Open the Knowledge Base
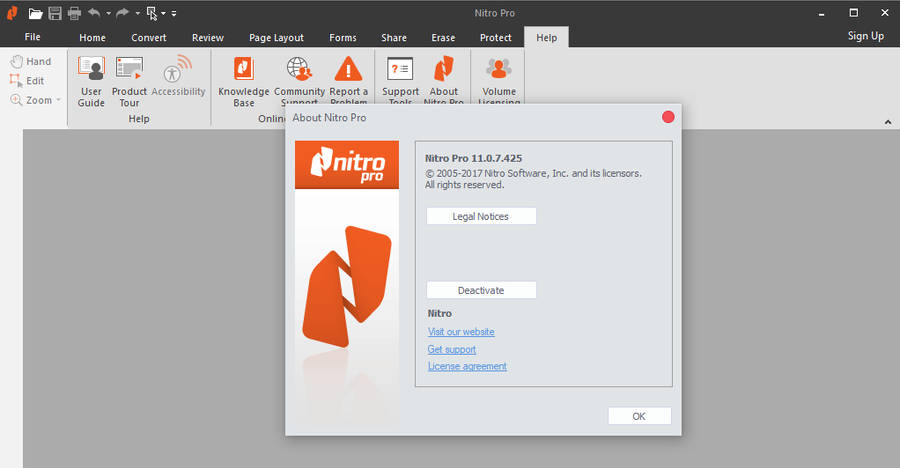Screen dimensions: 900x468 (x=243, y=80)
